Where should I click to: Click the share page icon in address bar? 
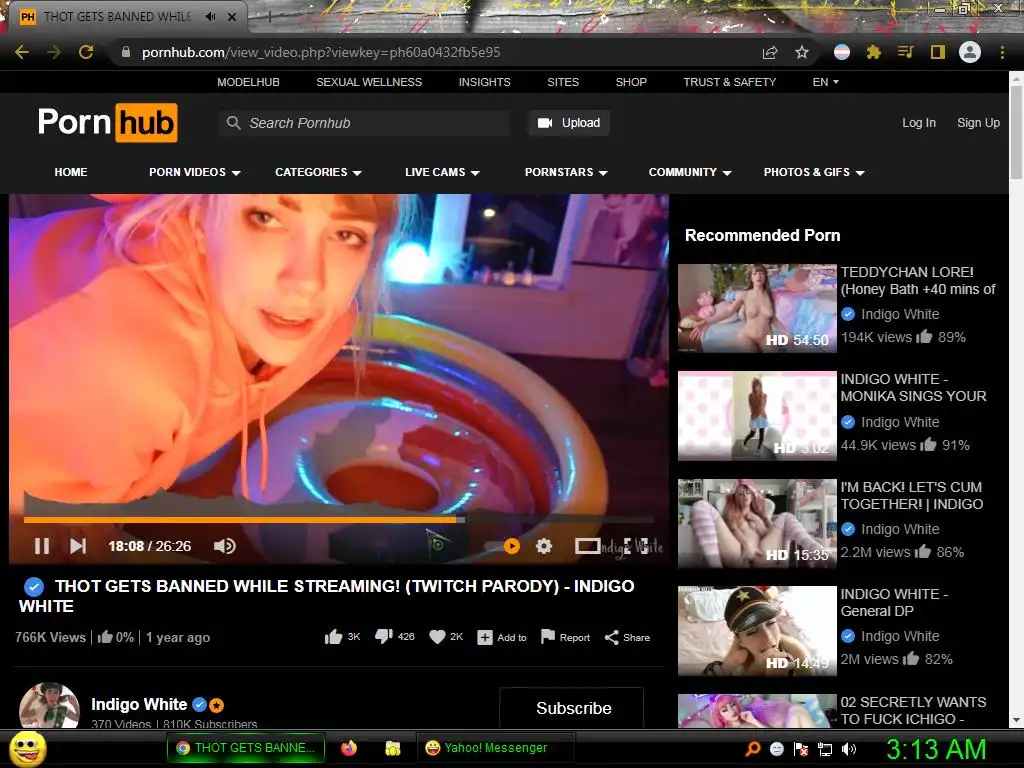click(770, 52)
